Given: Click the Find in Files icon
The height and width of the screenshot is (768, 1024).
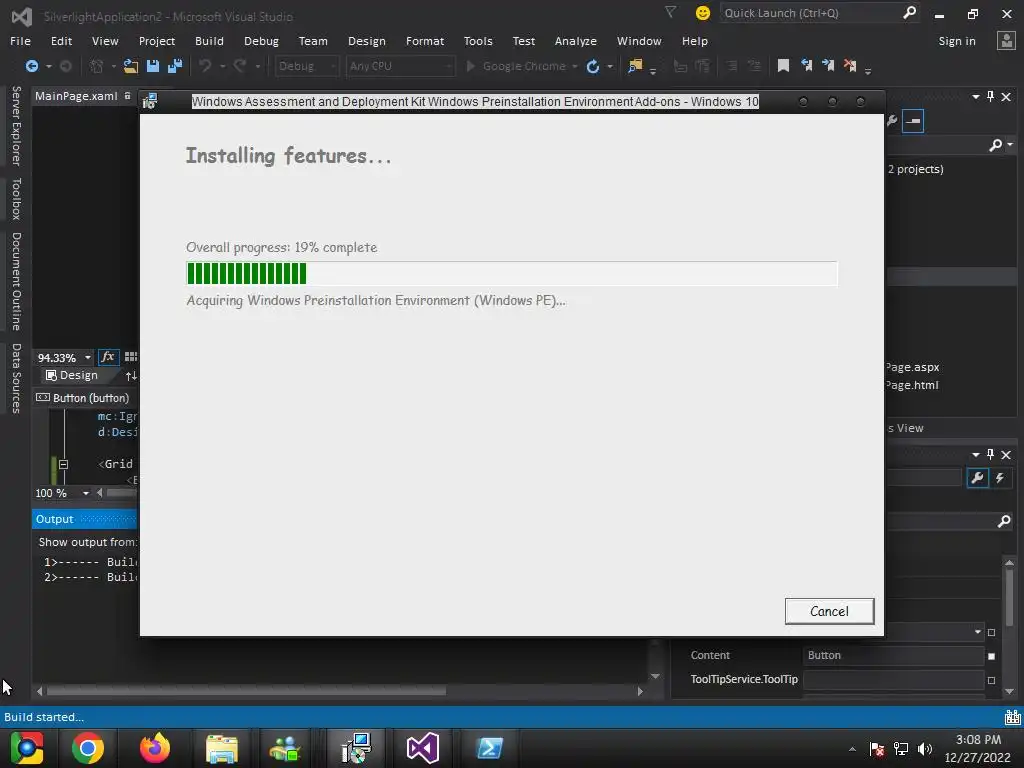Looking at the screenshot, I should tap(635, 66).
